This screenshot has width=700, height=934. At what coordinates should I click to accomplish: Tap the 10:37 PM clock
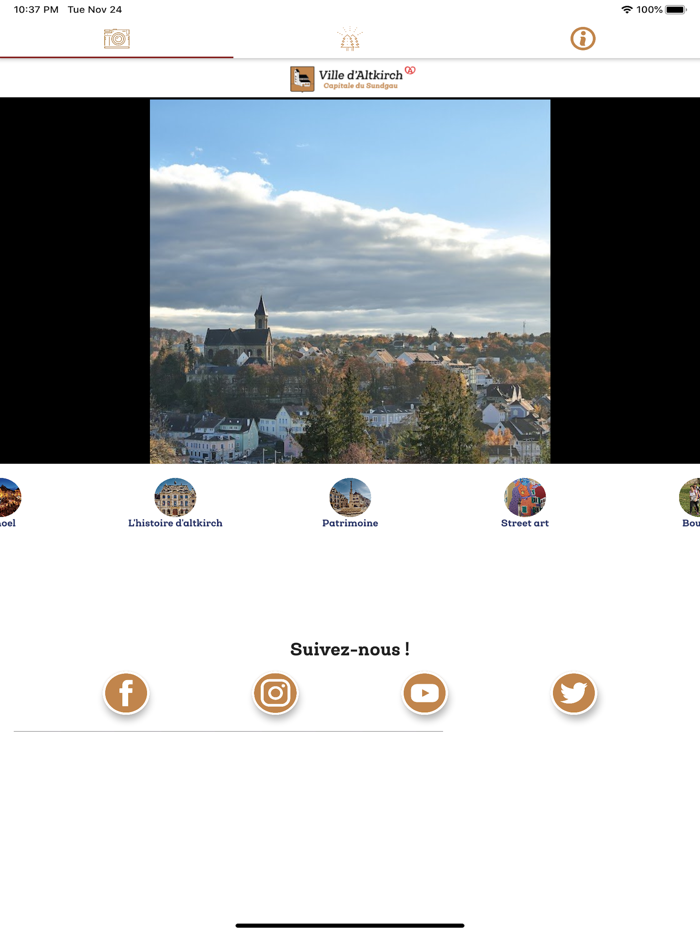(36, 10)
